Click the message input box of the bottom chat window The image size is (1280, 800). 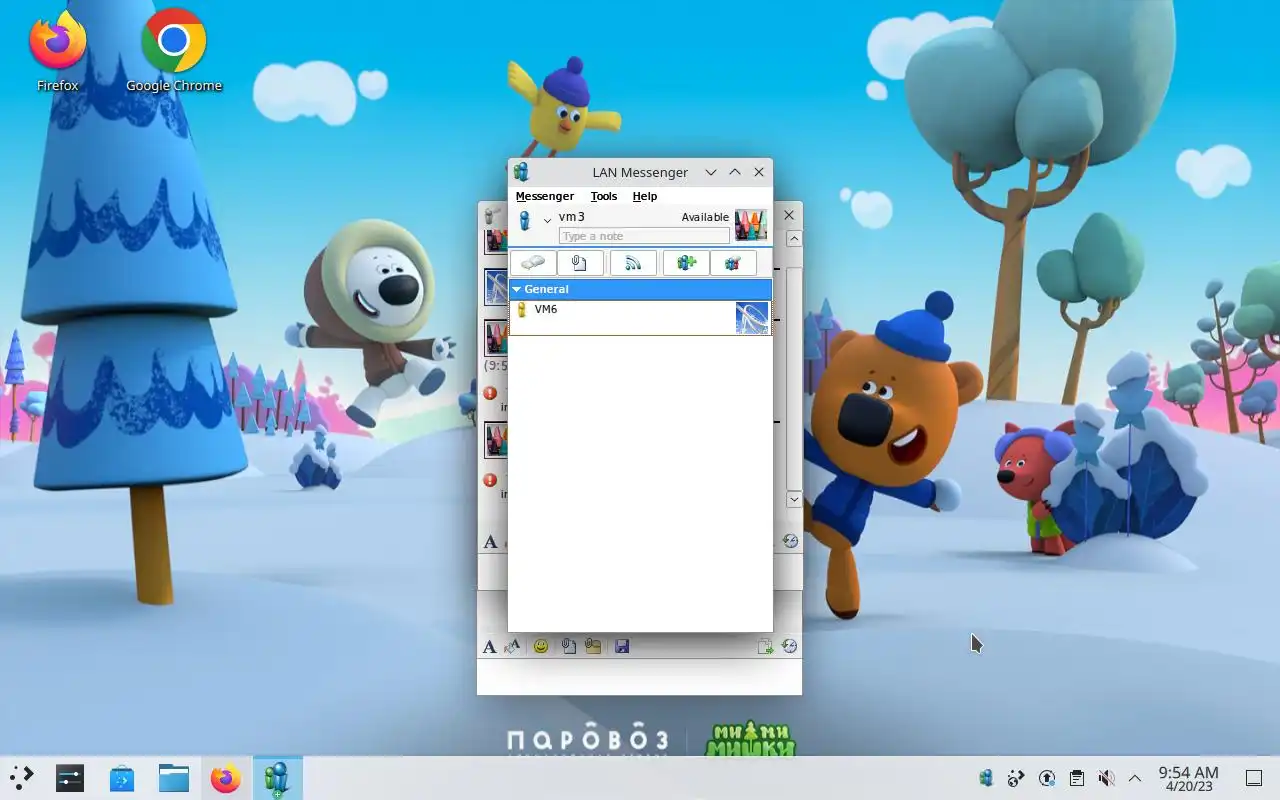click(639, 676)
